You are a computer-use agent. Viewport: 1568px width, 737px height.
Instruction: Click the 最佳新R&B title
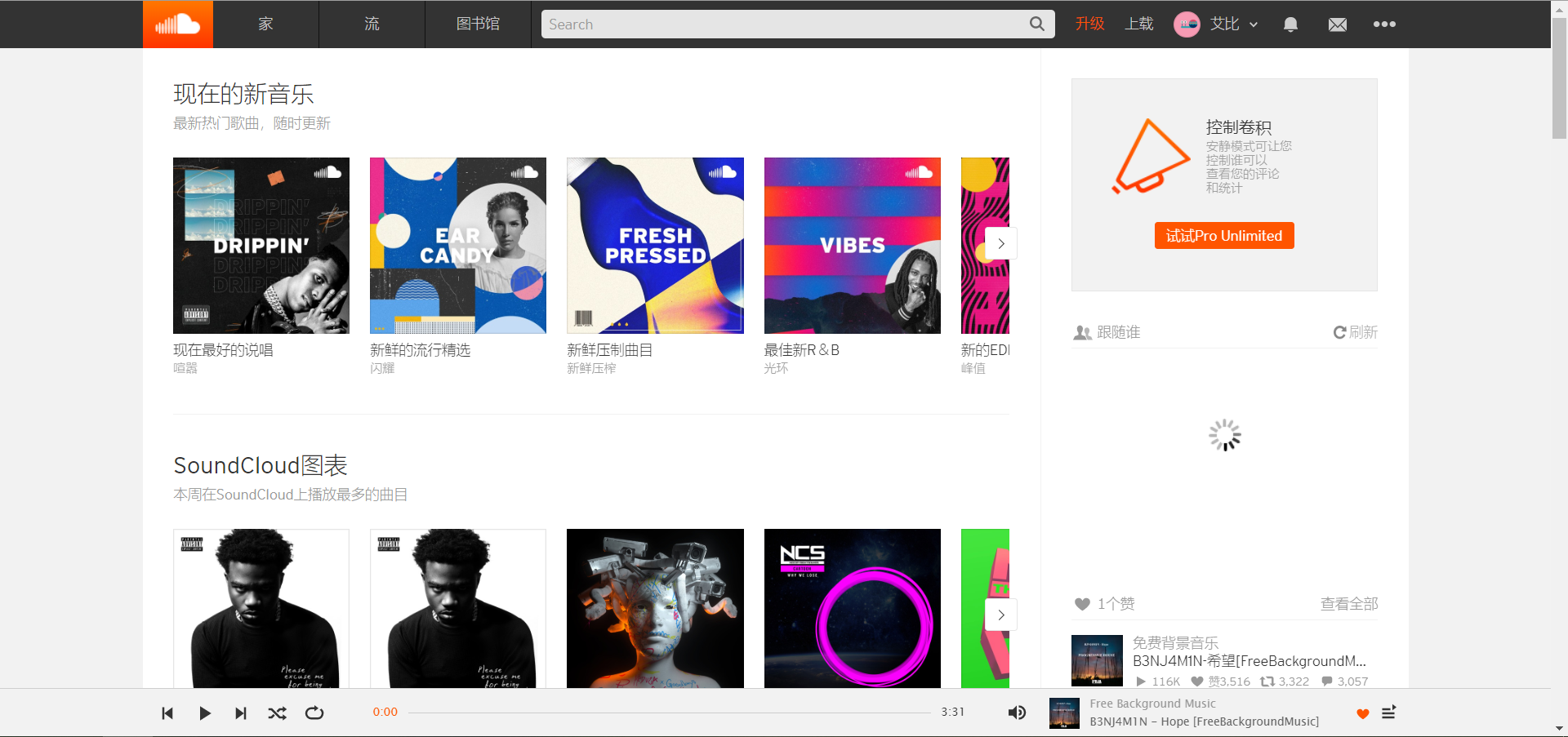(801, 350)
